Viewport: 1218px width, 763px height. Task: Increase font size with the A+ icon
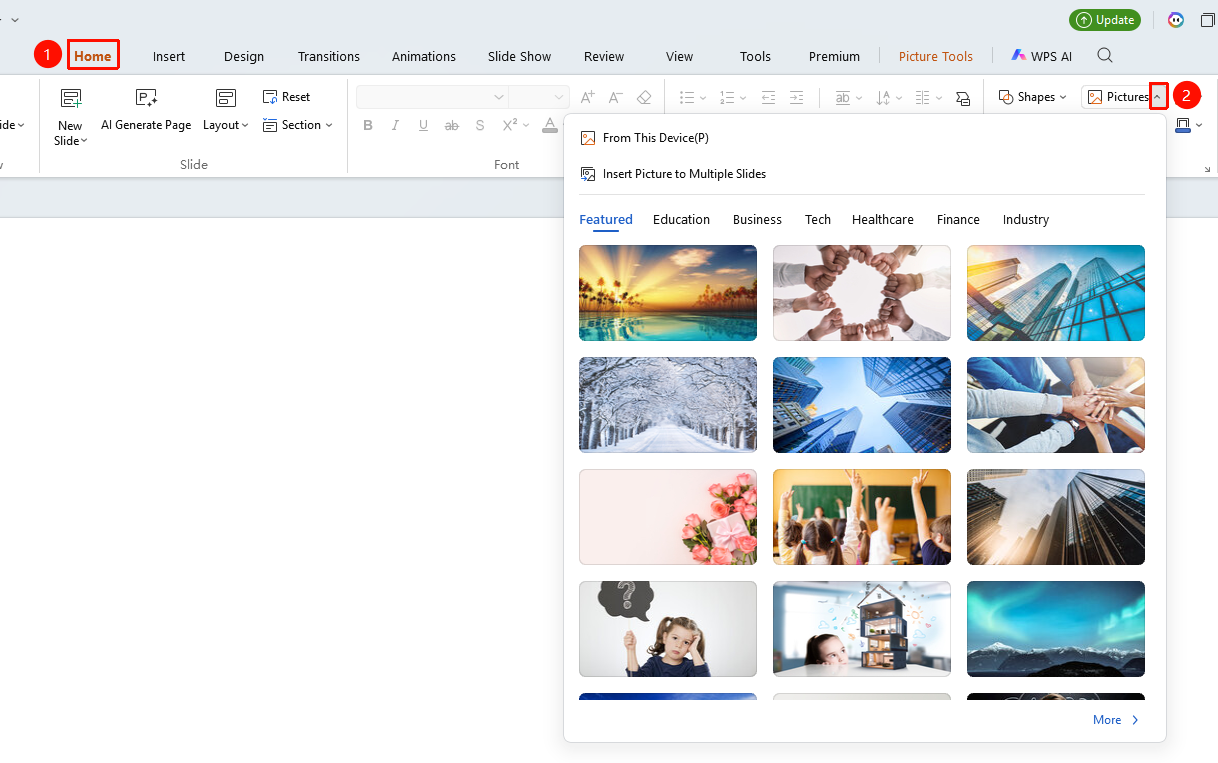click(588, 97)
